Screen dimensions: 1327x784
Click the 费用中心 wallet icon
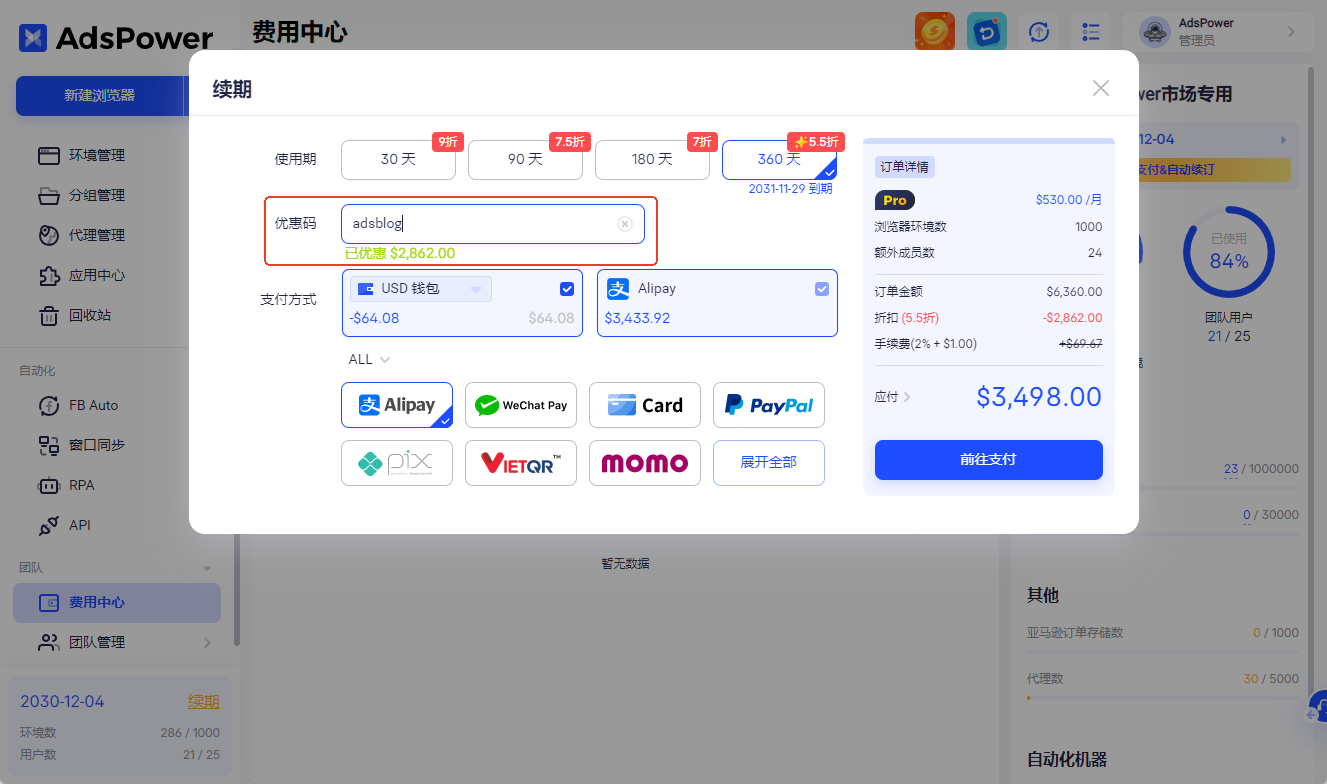(x=48, y=603)
